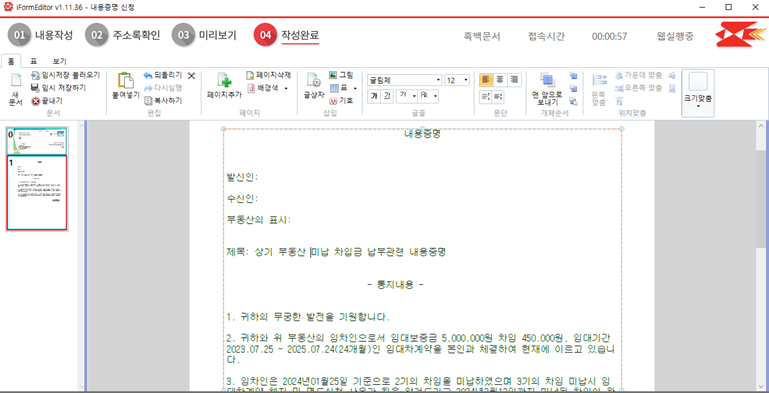Switch to the 표 ribbon tab
The width and height of the screenshot is (769, 393).
[x=33, y=61]
